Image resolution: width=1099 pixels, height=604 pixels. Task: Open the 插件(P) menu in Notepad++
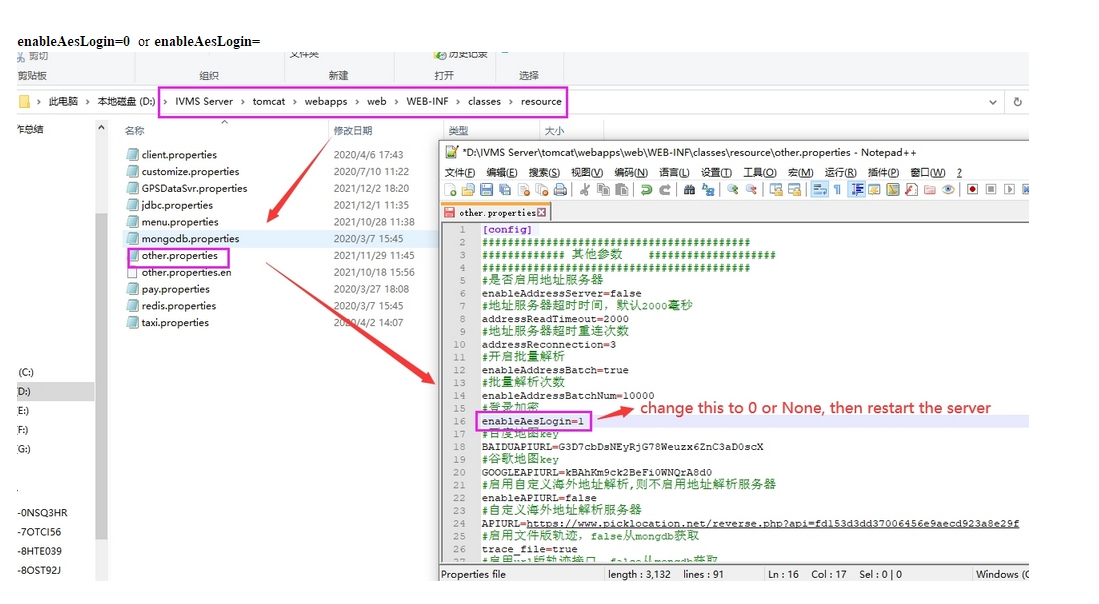click(x=883, y=172)
